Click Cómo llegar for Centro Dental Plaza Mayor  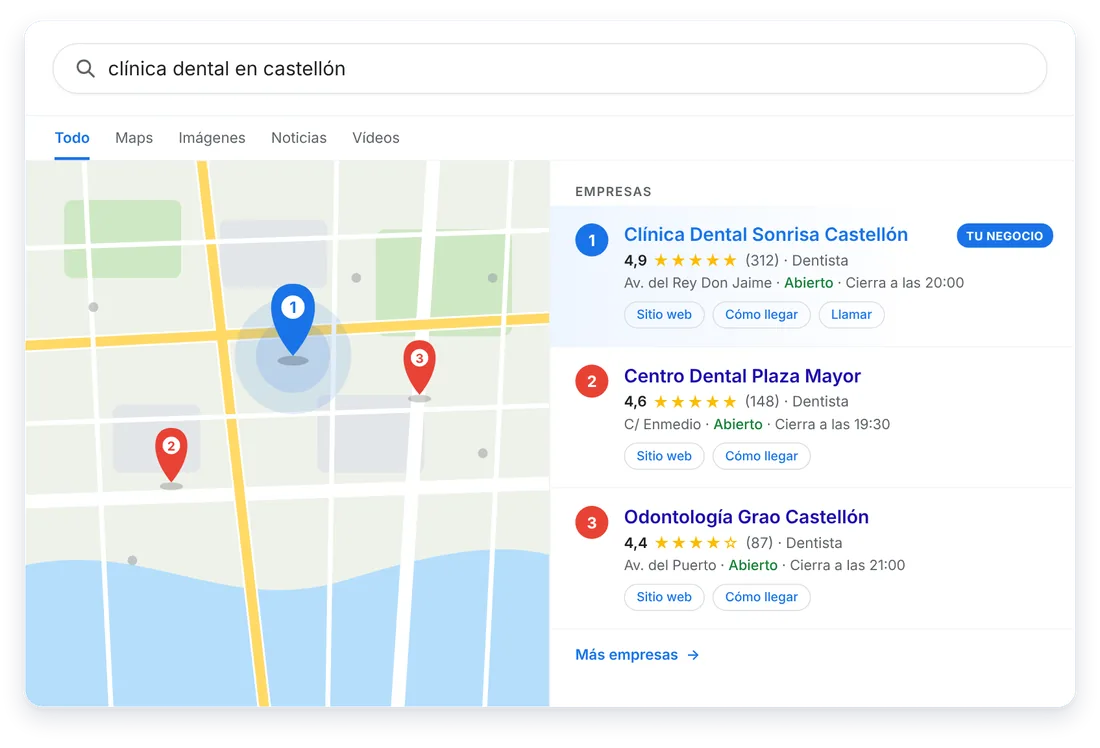[x=761, y=455]
